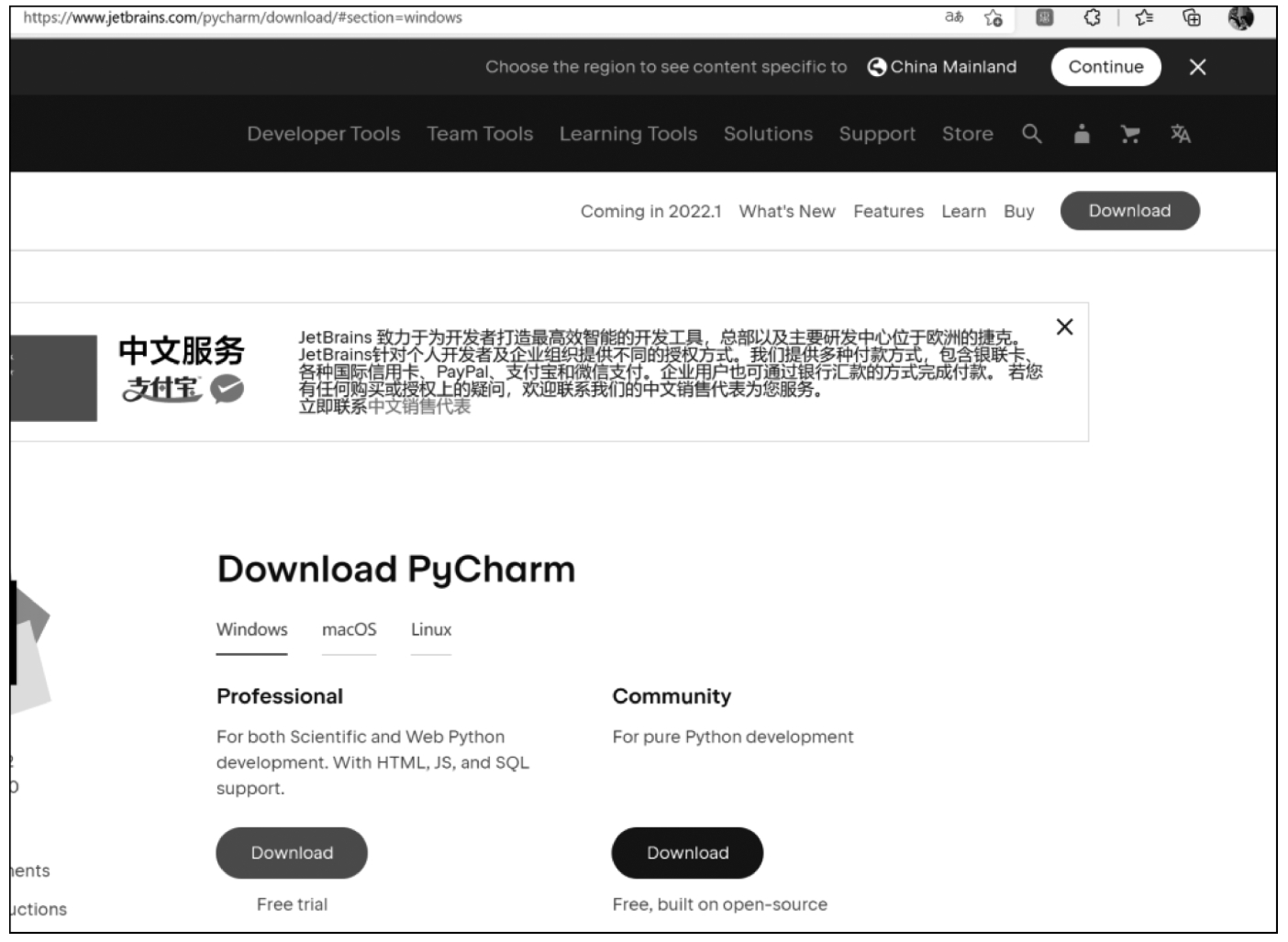
Task: Open Features page link
Action: [888, 211]
